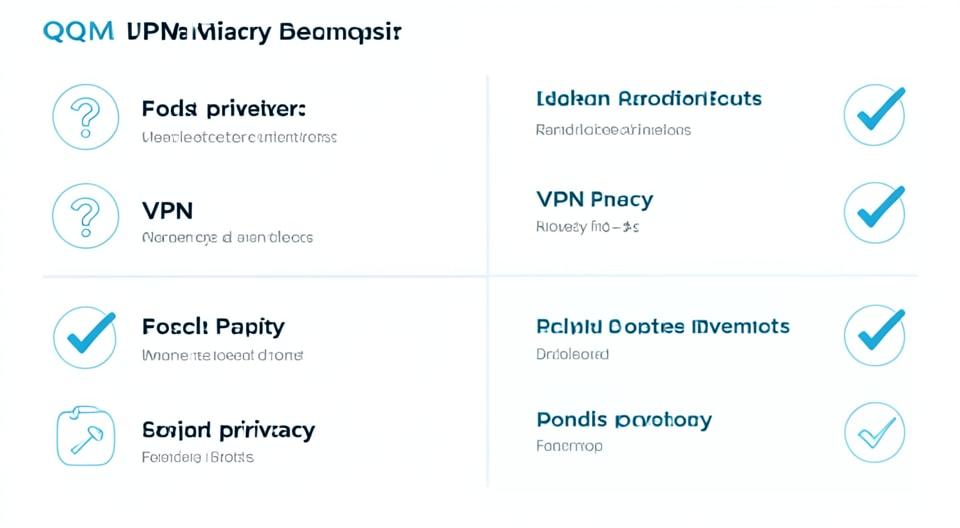Toggle the checkmark next to VPN Pnacy

pyautogui.click(x=875, y=213)
